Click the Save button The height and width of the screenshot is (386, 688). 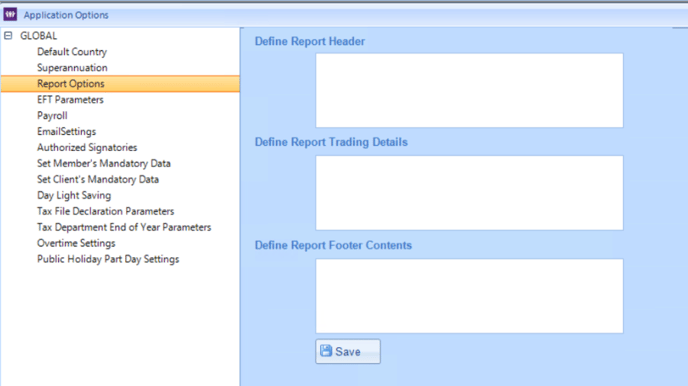(x=348, y=351)
